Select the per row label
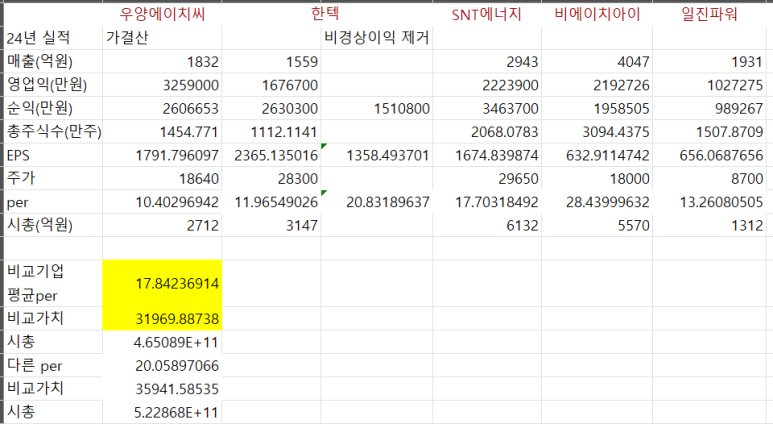773x424 pixels. [x=53, y=202]
